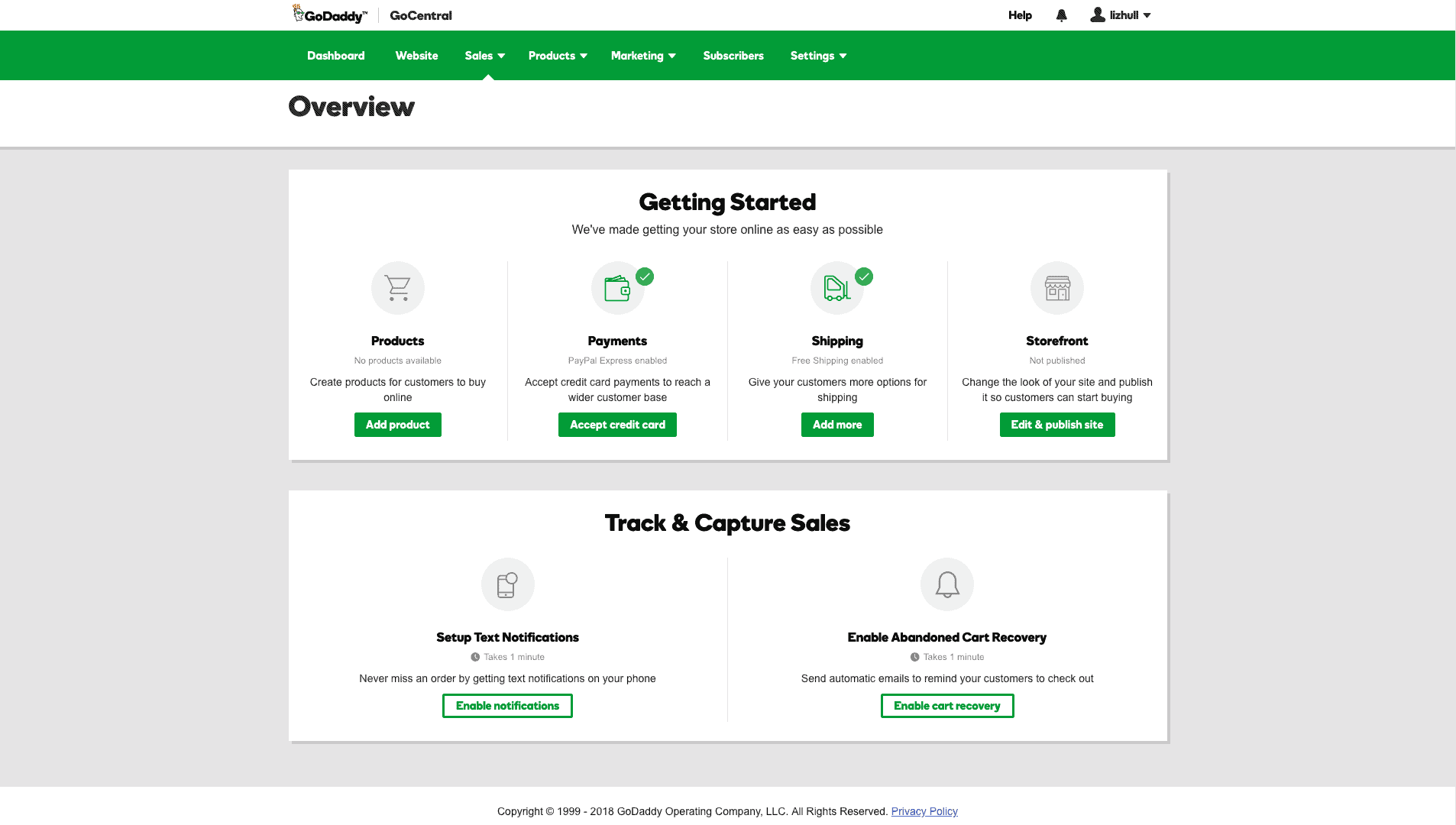Open the Website tab
1456x825 pixels.
pos(417,56)
